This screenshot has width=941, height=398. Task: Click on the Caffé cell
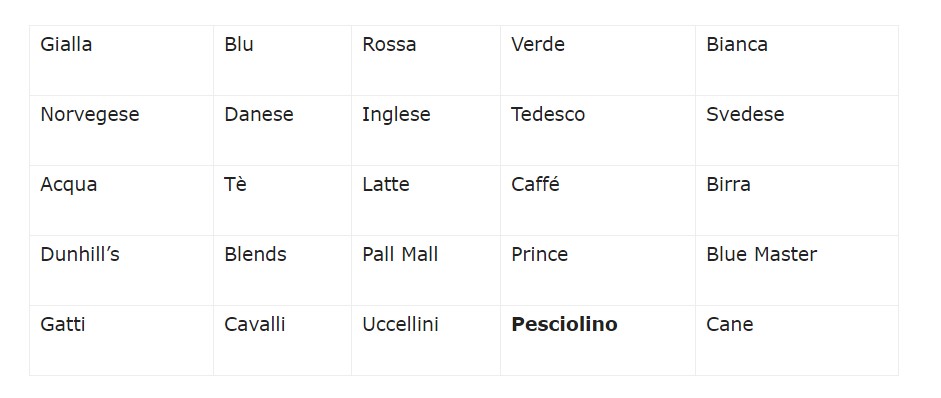598,201
